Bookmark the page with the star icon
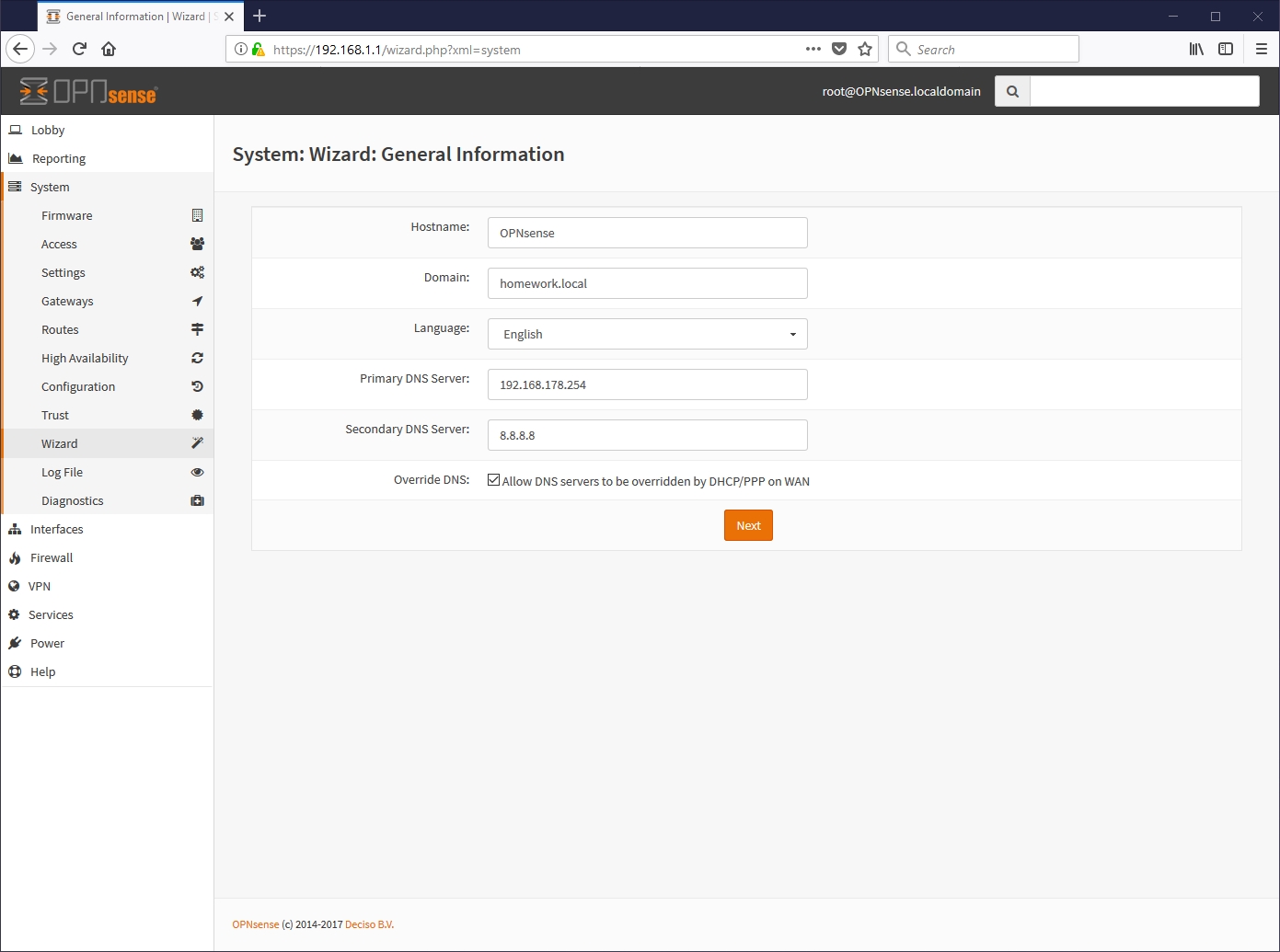This screenshot has width=1280, height=952. [865, 49]
